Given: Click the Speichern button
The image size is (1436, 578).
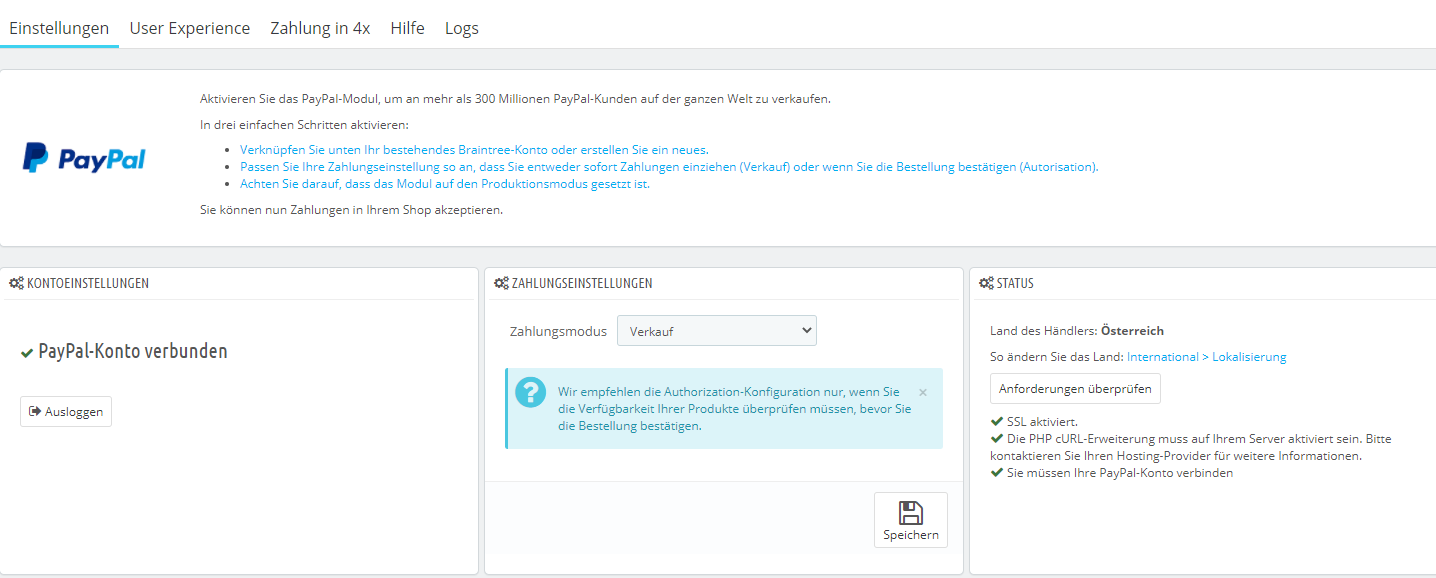Looking at the screenshot, I should pyautogui.click(x=911, y=520).
